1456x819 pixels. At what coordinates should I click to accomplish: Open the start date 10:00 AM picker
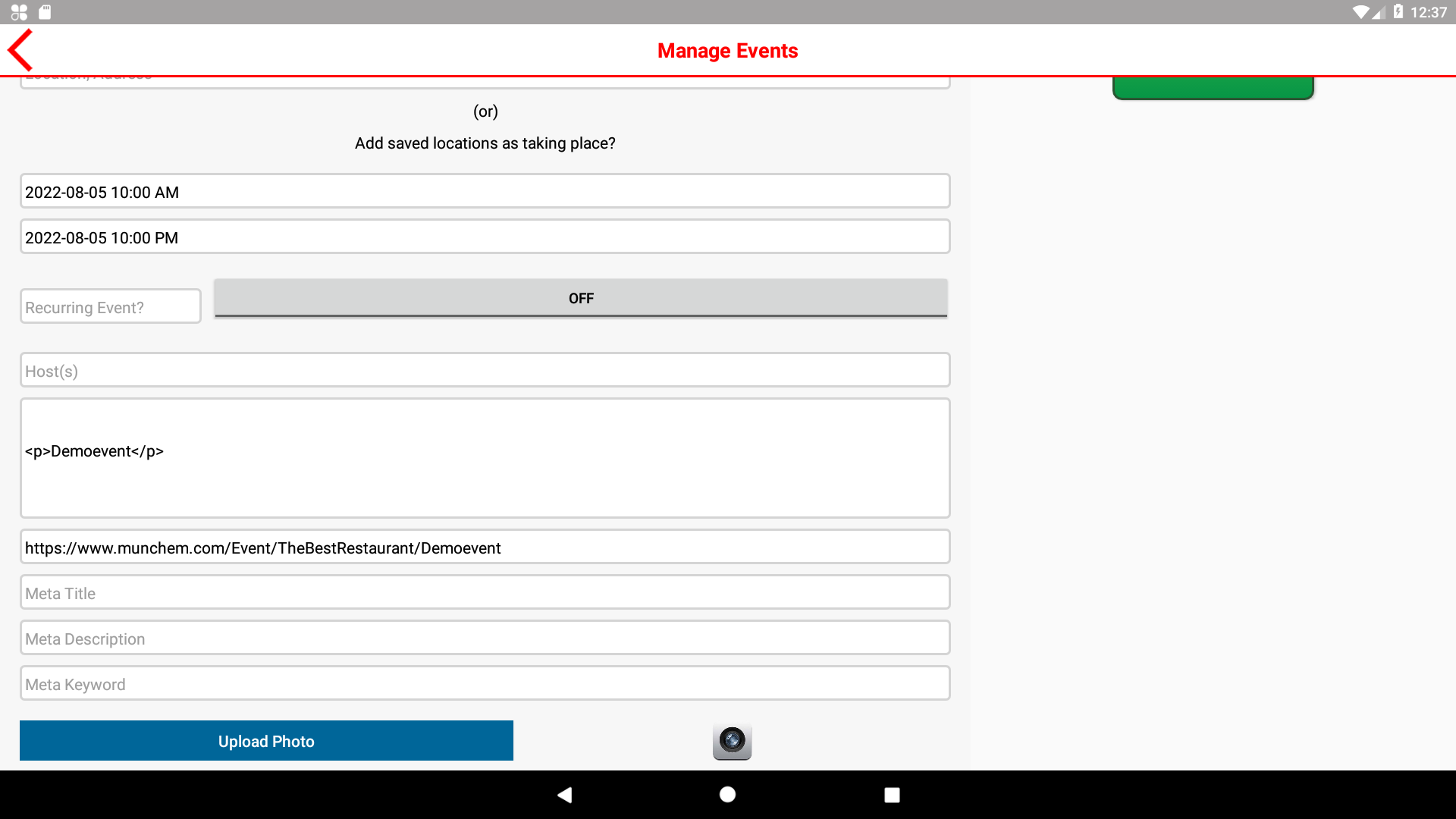click(x=485, y=192)
